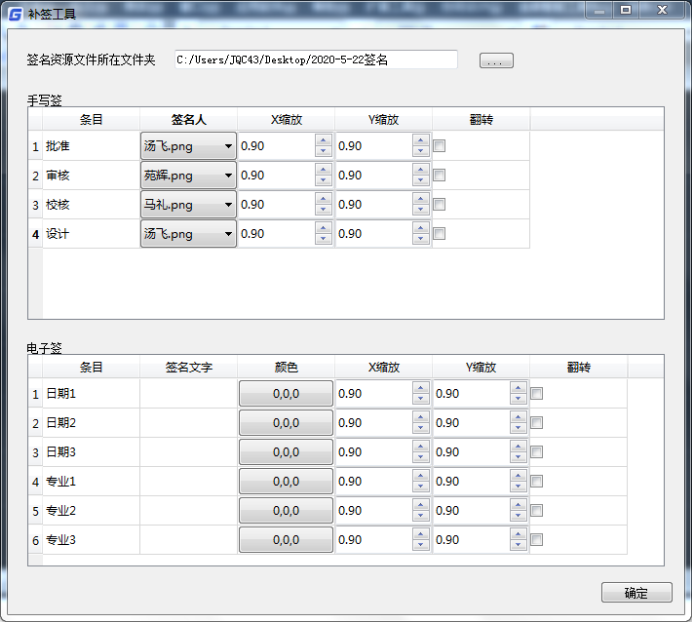Tick the flip checkbox for 专业3 row
This screenshot has height=622, width=693.
537,540
